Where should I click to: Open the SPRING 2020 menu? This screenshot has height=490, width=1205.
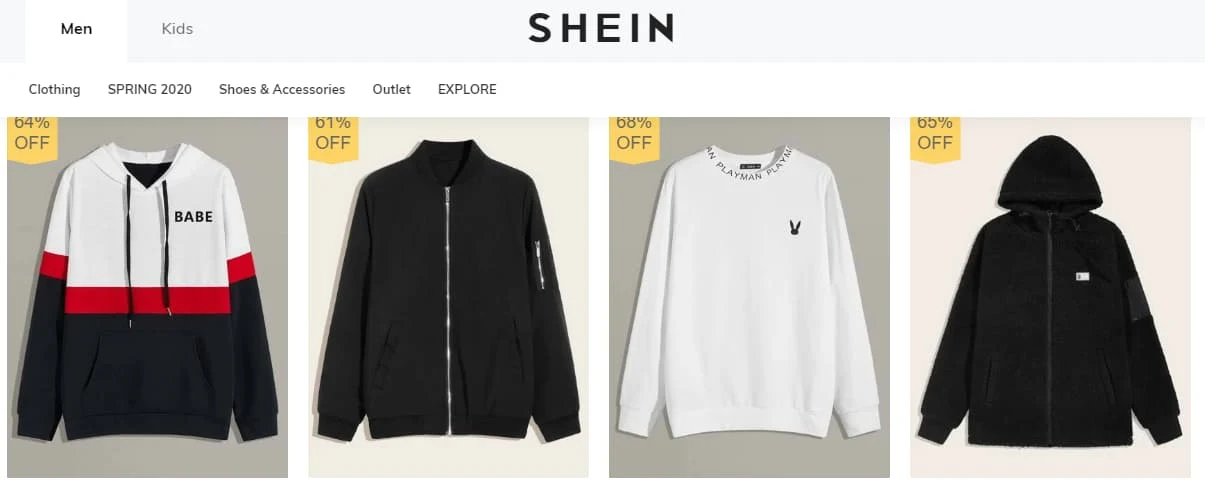point(150,89)
